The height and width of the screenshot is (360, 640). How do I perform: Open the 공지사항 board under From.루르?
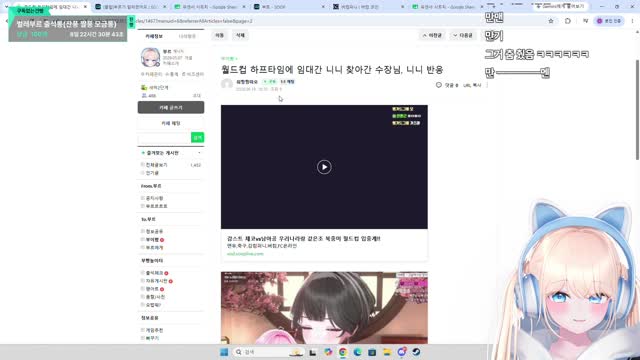point(154,198)
